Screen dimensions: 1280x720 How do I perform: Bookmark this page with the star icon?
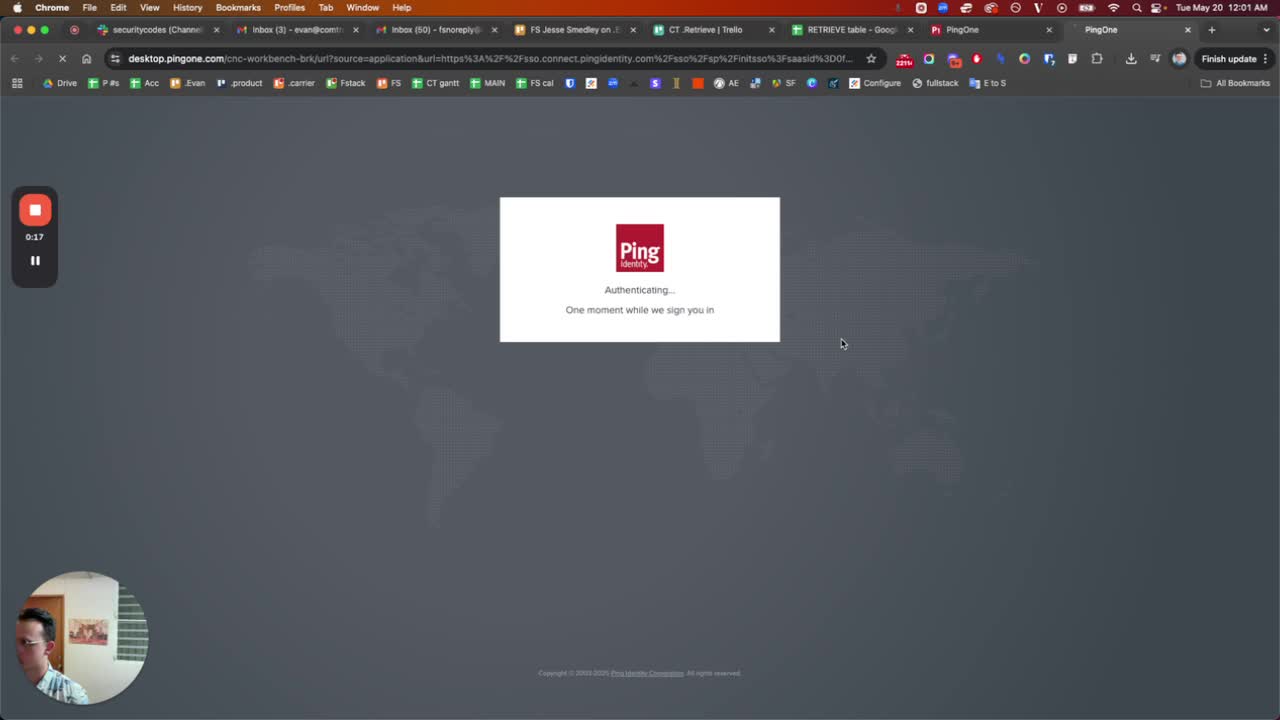[x=871, y=59]
